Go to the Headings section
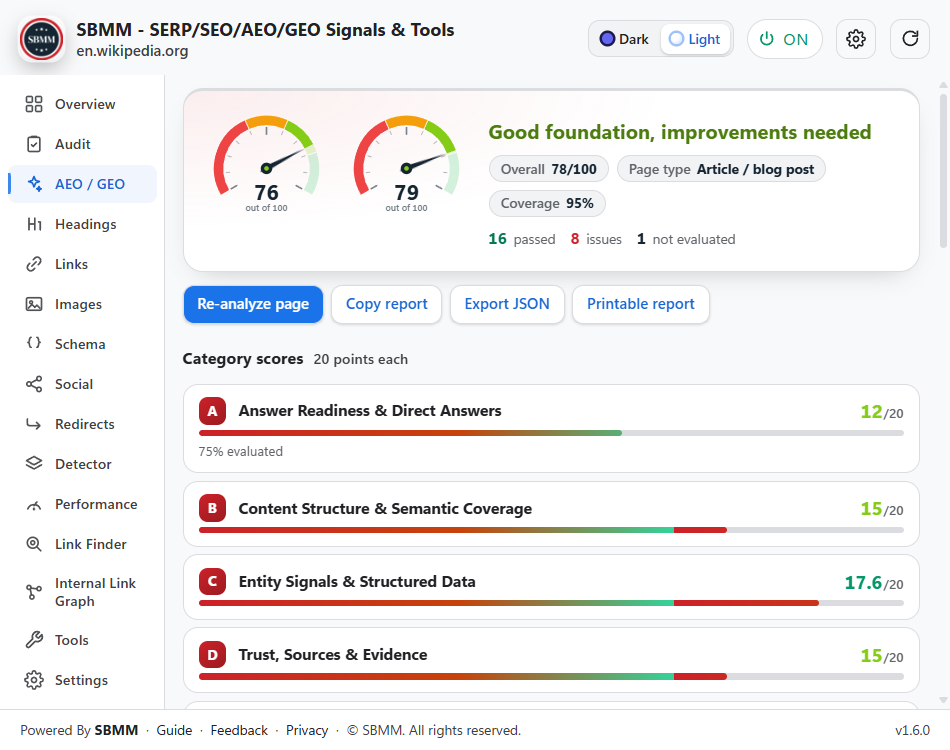 coord(82,224)
